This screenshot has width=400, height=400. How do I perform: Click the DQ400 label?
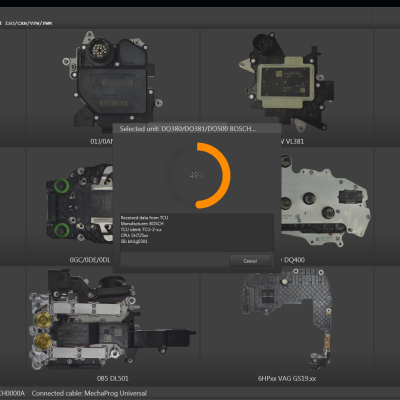[293, 260]
